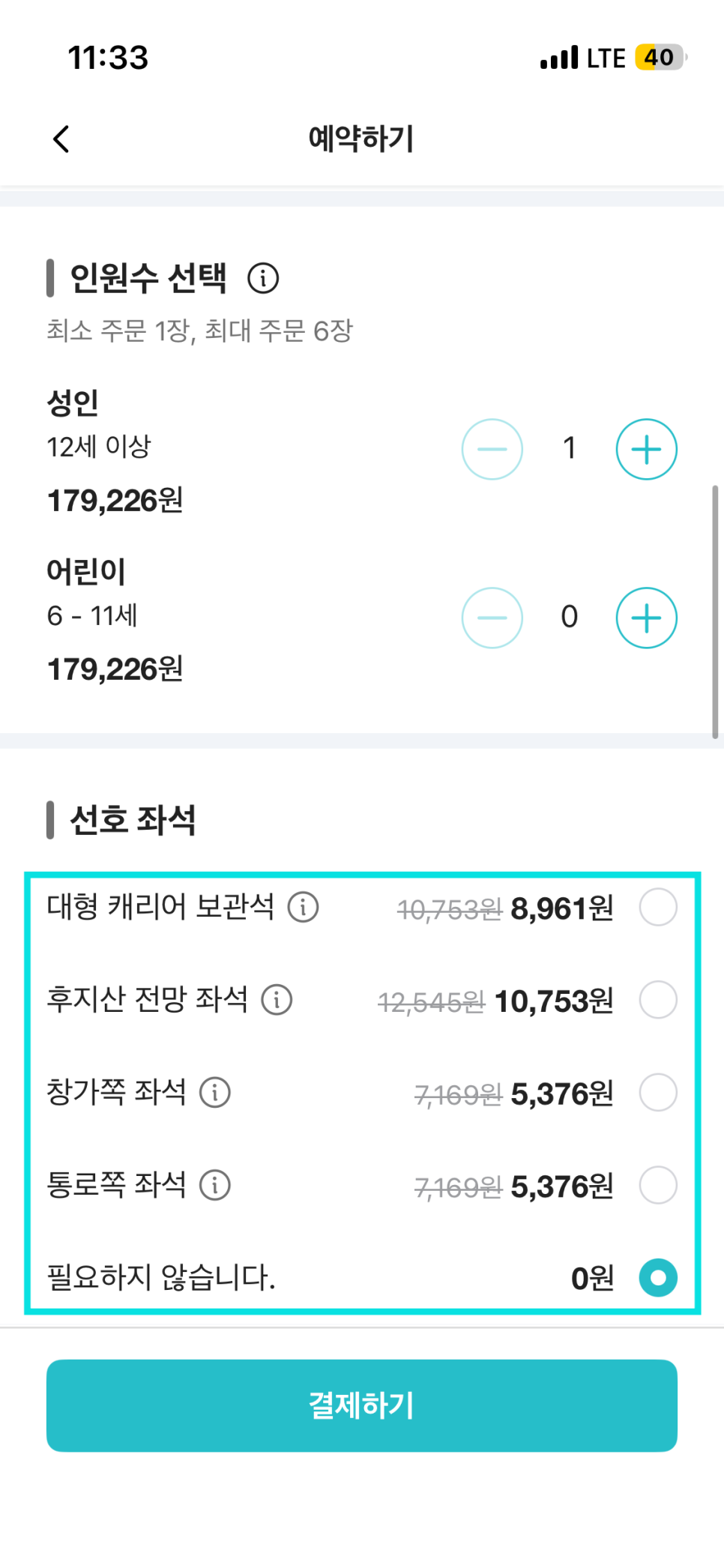Viewport: 724px width, 1568px height.
Task: Show info for 후지산 전망 좌석
Action: (x=277, y=1000)
